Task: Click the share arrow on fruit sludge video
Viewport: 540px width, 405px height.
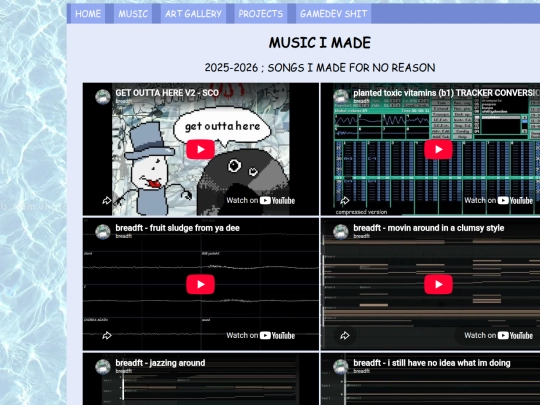Action: (107, 335)
